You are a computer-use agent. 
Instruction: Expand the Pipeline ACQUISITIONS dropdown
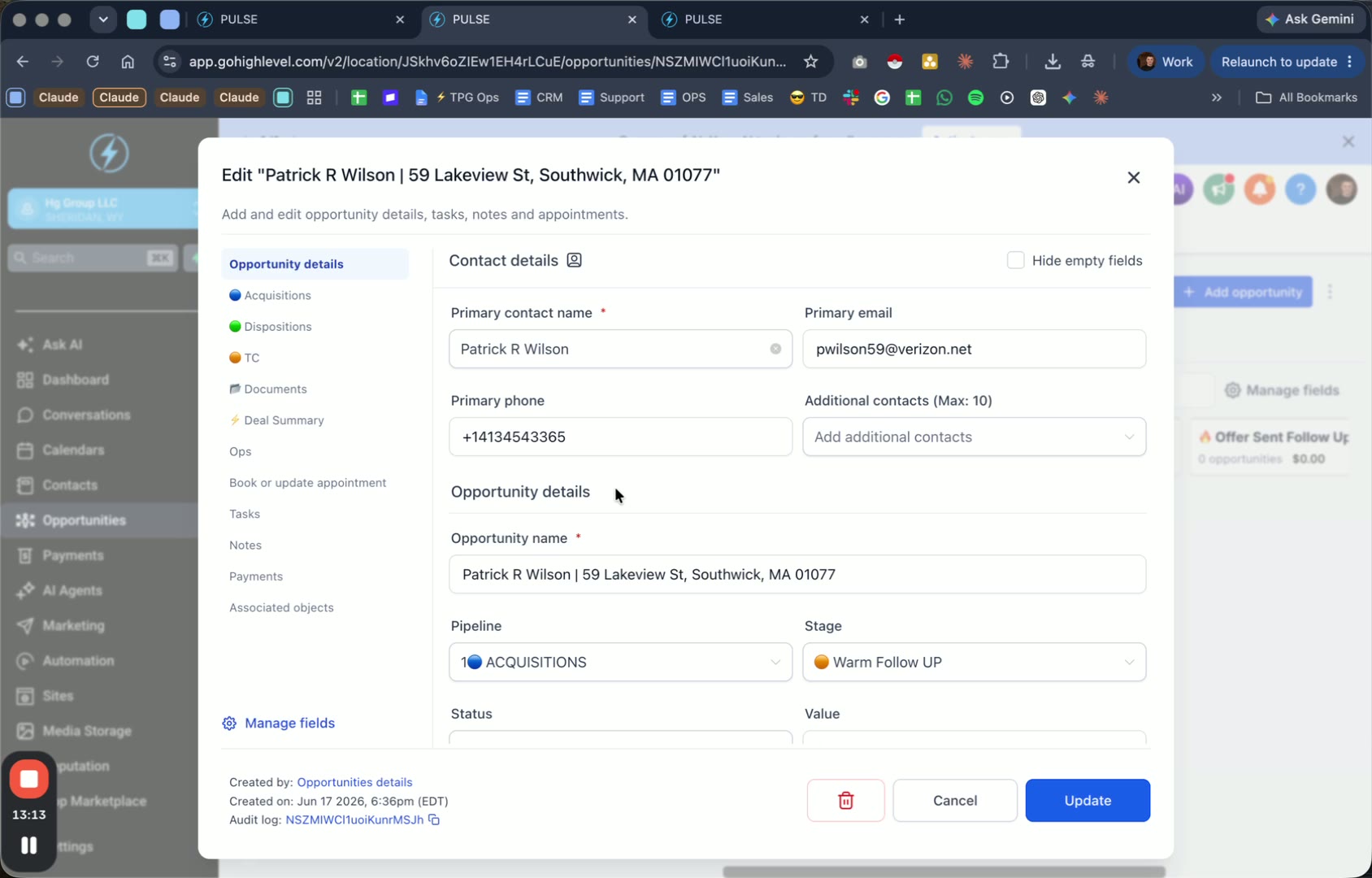620,662
